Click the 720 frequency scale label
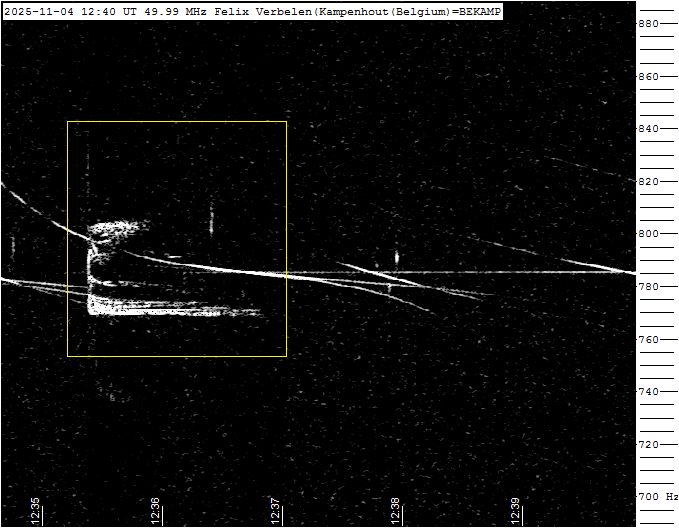Screen dimensions: 679x528 coord(649,444)
